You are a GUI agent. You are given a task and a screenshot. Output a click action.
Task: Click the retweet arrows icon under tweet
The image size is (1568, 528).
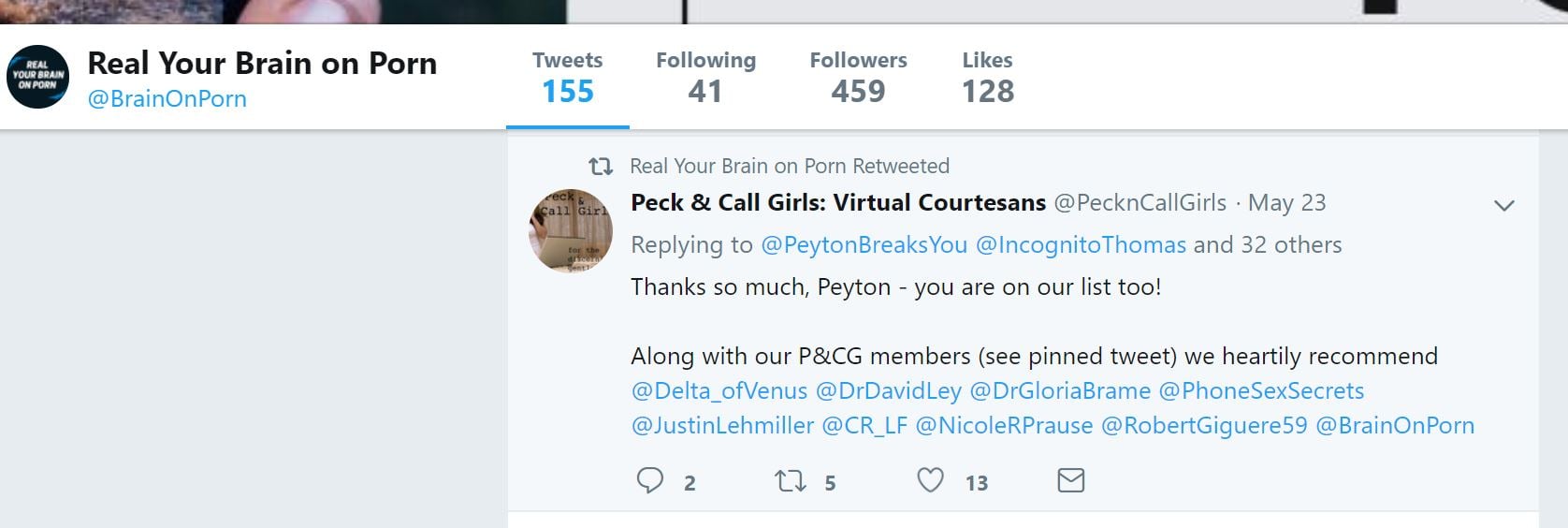[791, 481]
